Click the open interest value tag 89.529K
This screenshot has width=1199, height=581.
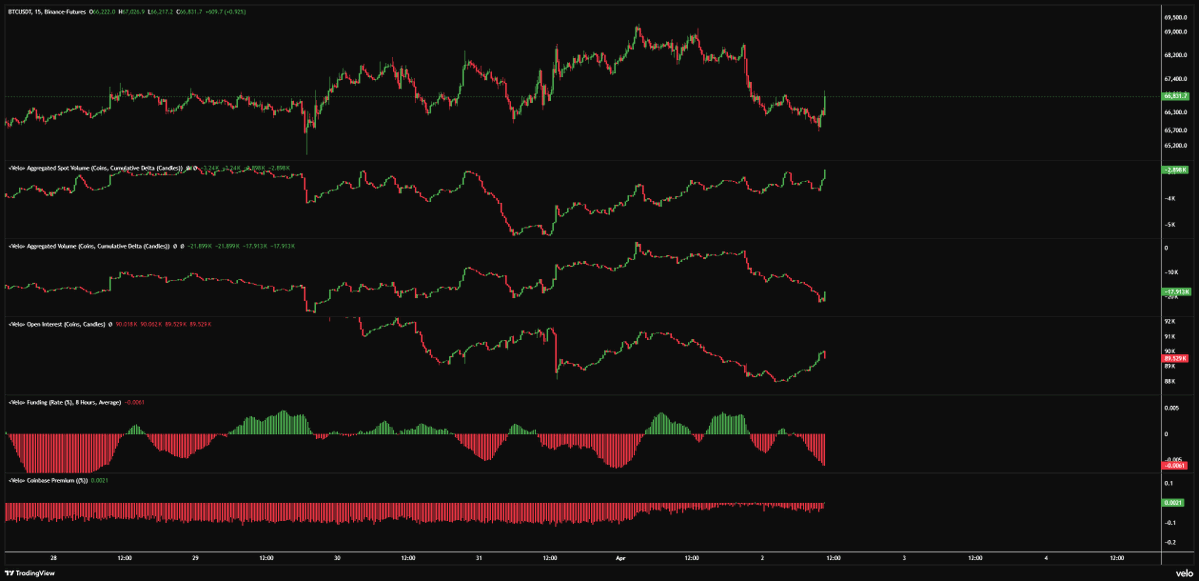[1173, 358]
